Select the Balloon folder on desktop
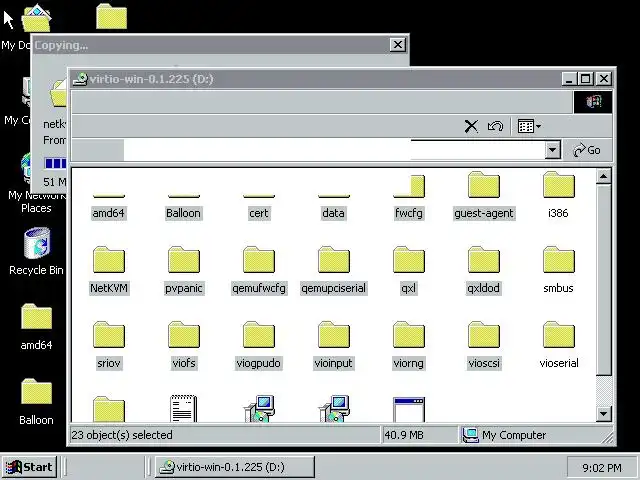 36,402
